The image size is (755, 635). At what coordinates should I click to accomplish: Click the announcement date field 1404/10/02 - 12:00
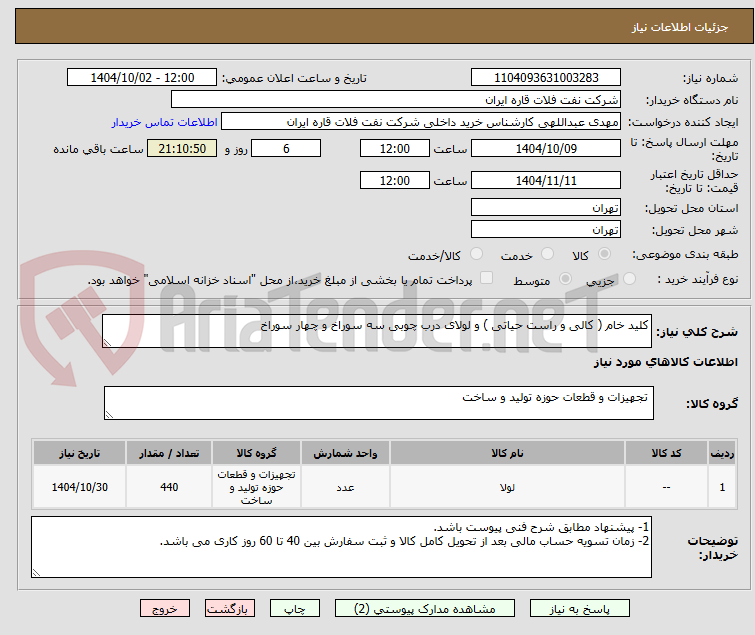click(x=142, y=78)
